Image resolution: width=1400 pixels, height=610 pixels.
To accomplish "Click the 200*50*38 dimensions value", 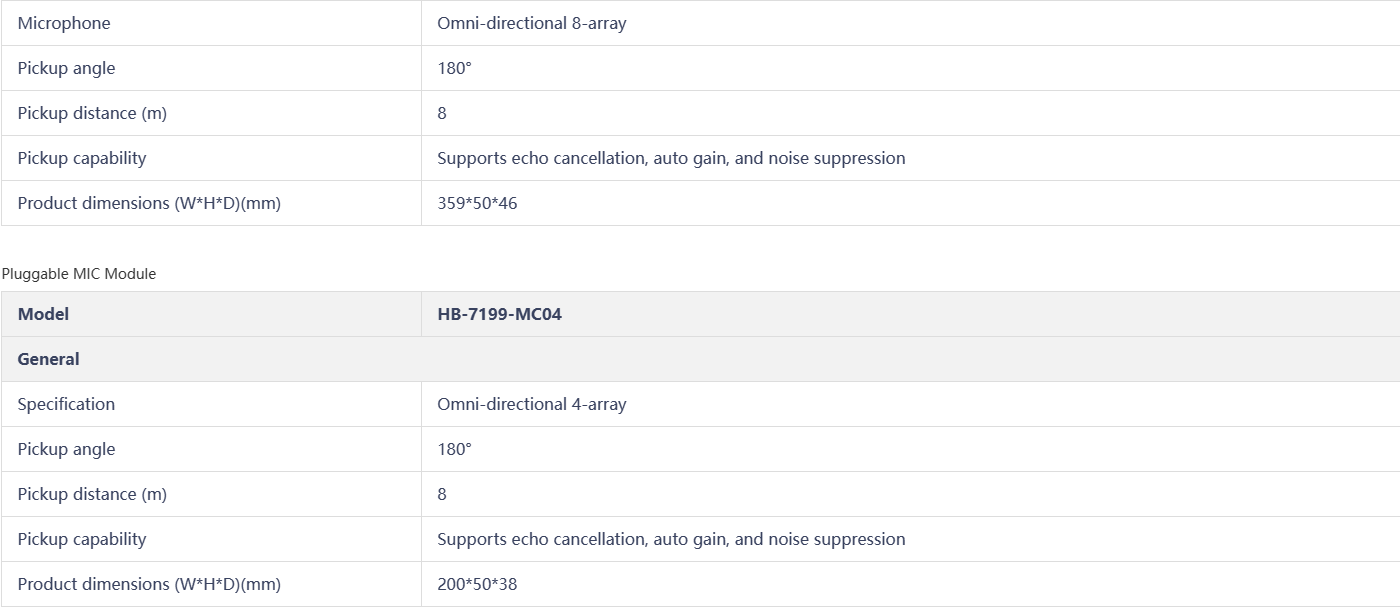I will 477,584.
